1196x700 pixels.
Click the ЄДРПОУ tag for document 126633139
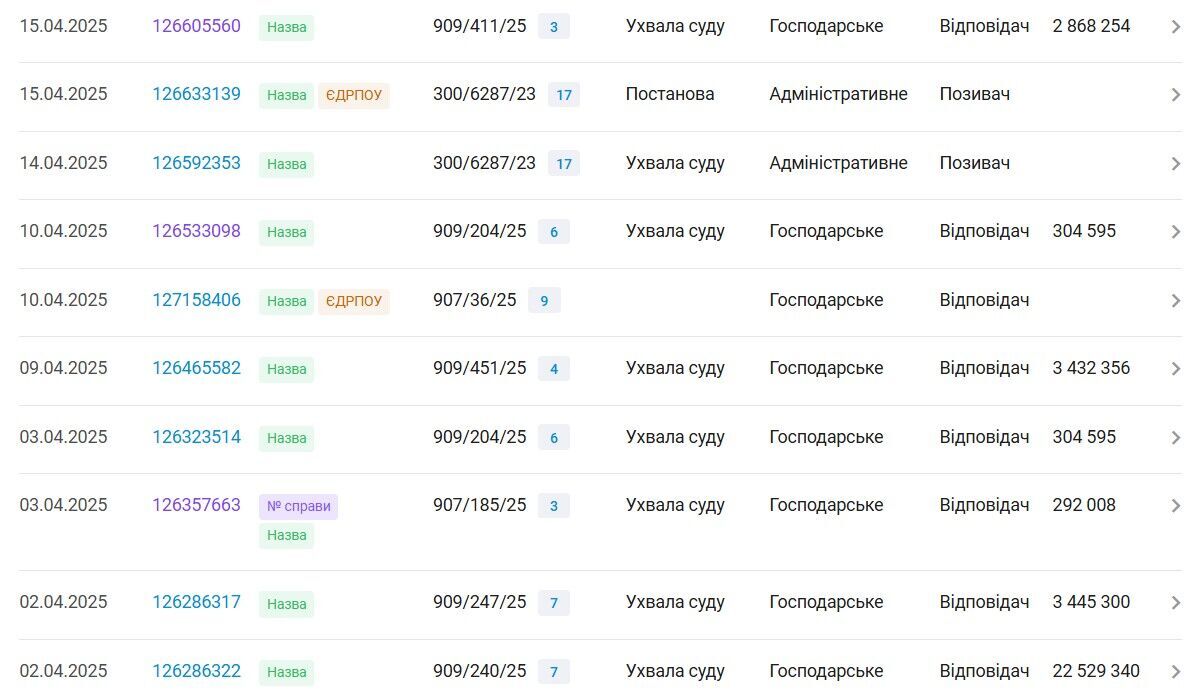354,95
